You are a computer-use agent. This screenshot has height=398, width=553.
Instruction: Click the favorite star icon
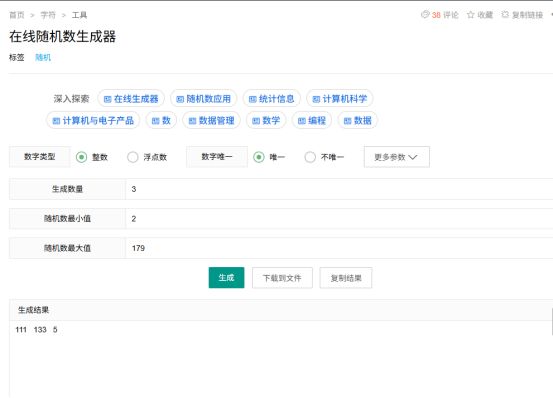(470, 14)
